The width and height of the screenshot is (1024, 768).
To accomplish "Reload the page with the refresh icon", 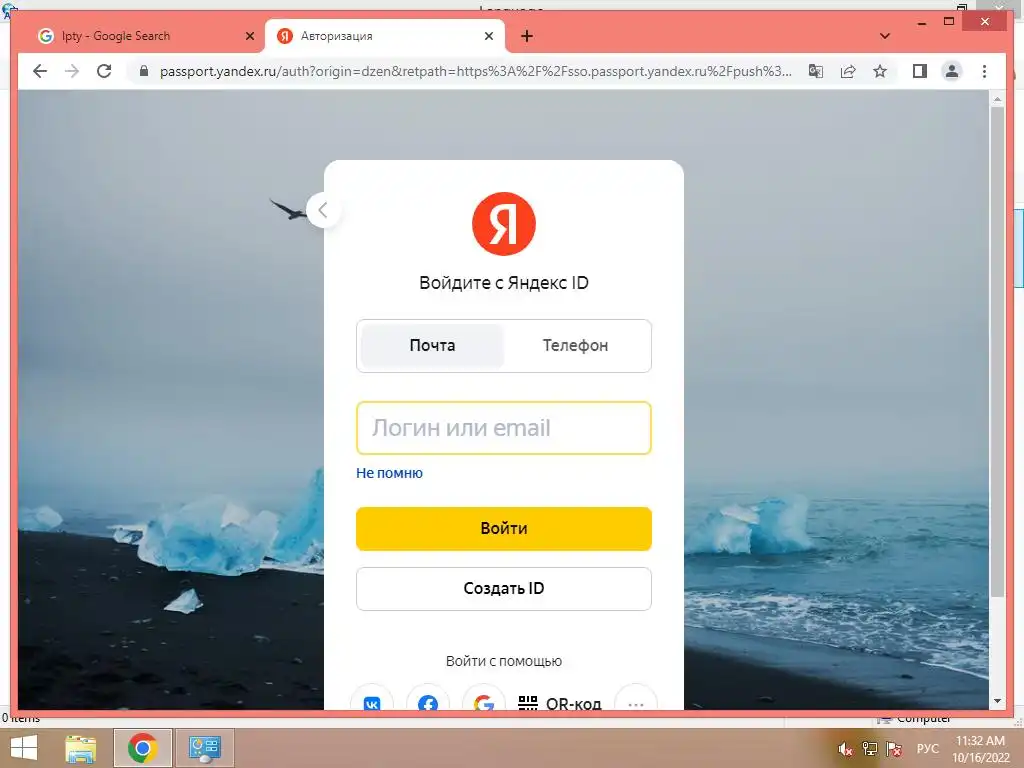I will click(104, 71).
